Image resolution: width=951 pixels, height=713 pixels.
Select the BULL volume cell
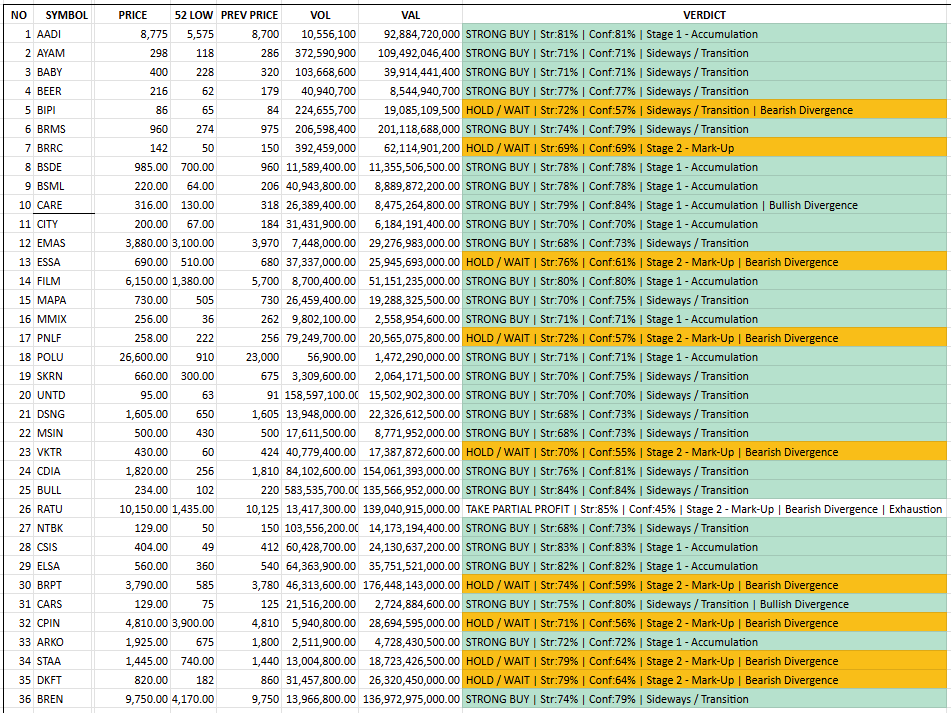tap(320, 490)
